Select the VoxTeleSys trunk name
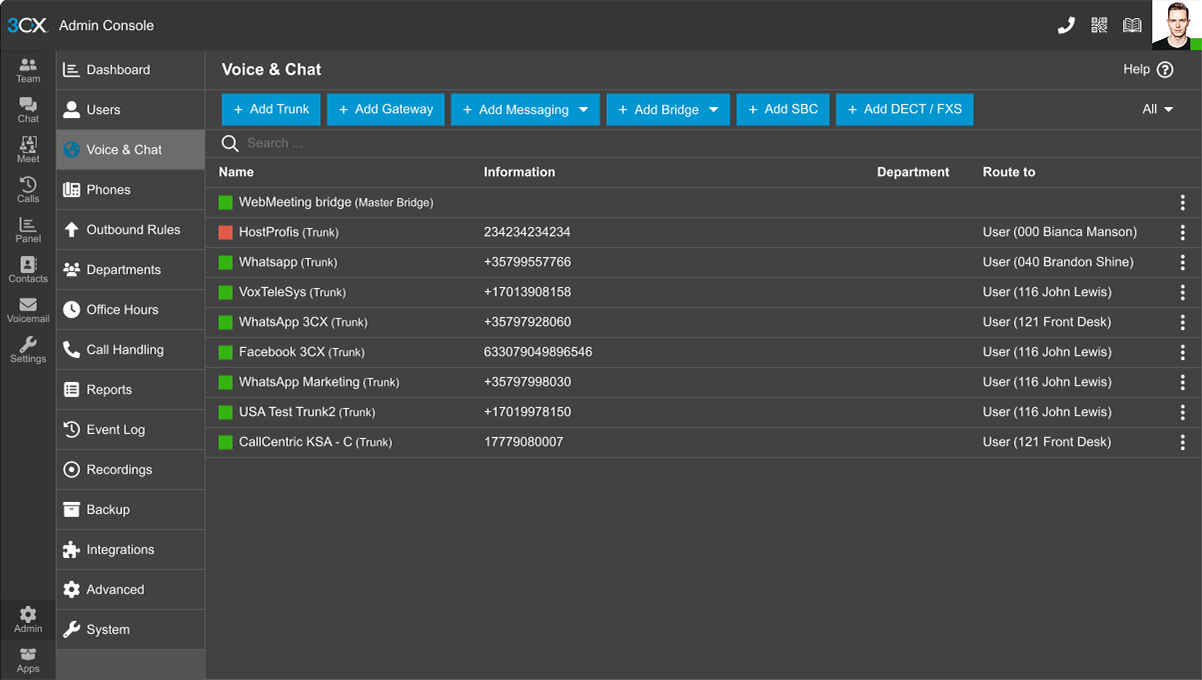The width and height of the screenshot is (1202, 680). [x=292, y=292]
